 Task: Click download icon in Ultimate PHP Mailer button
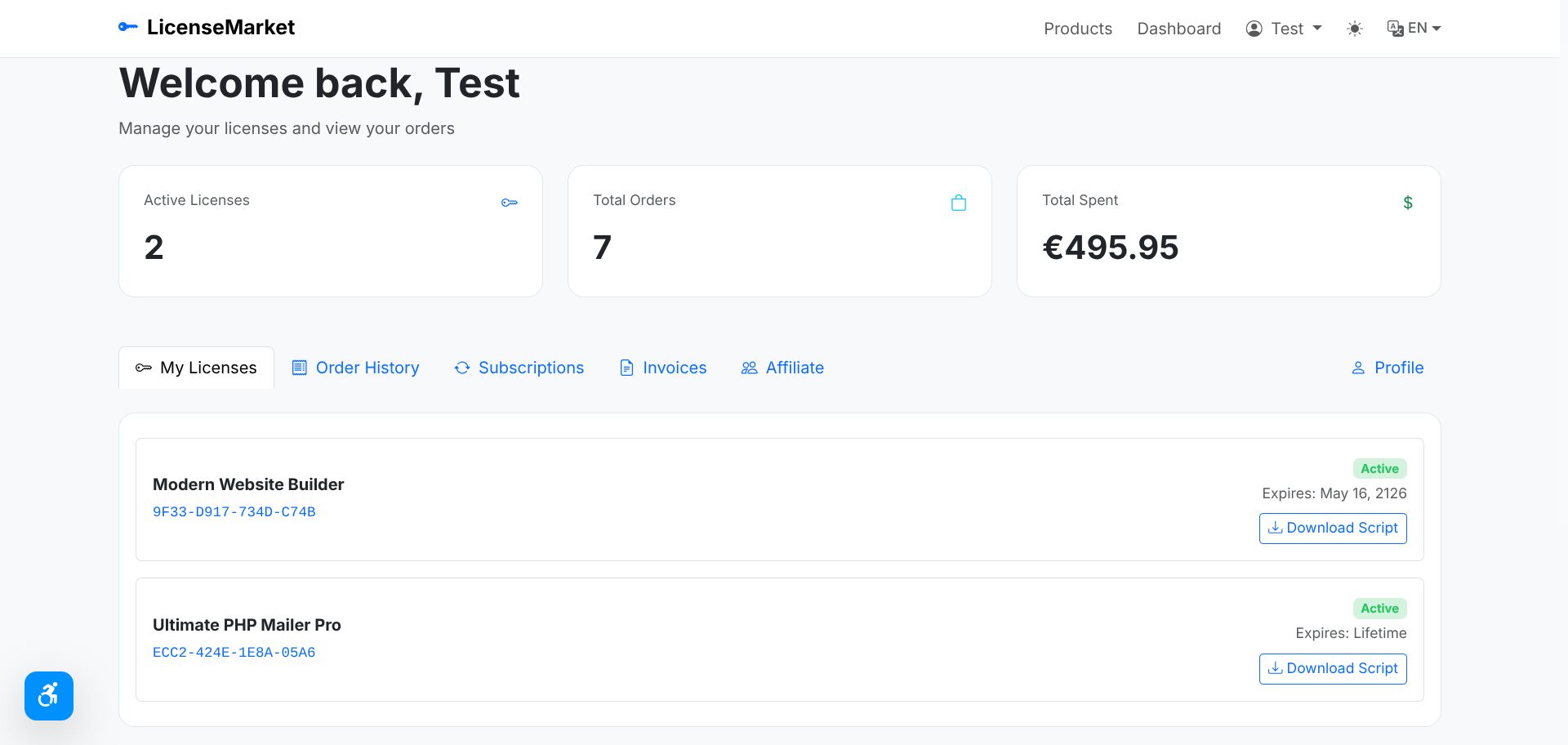click(1275, 668)
